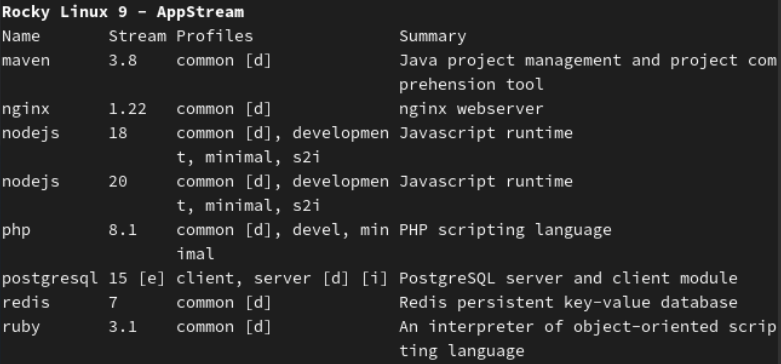Click the maven stream version 3.8
The width and height of the screenshot is (781, 364).
click(x=123, y=61)
